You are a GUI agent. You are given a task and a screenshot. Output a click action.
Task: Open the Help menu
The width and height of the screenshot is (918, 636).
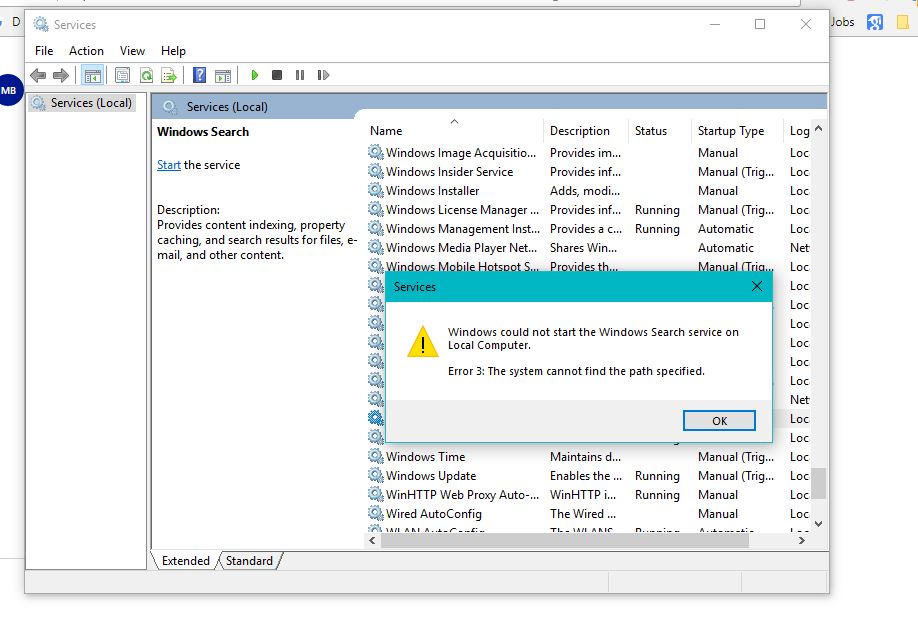point(173,51)
